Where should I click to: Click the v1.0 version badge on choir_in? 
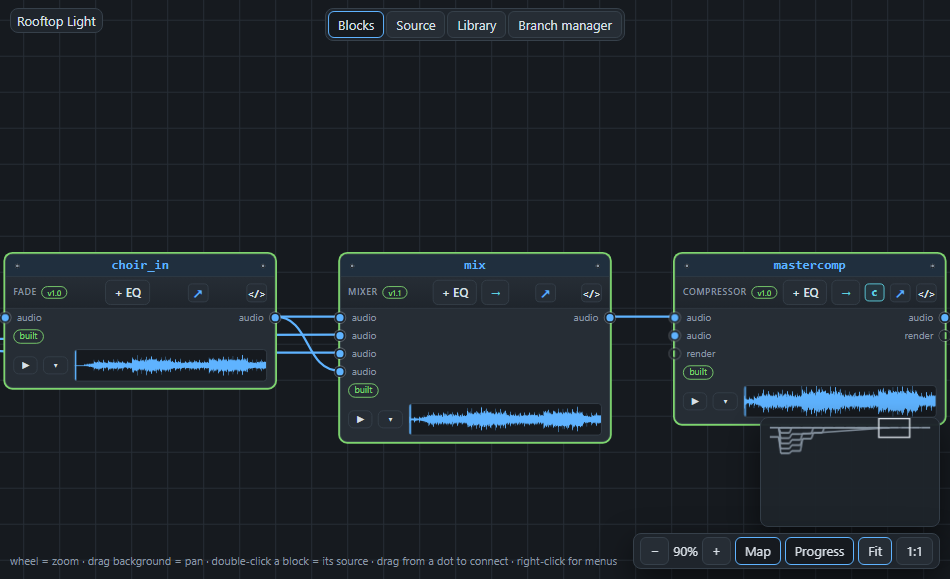coord(54,293)
